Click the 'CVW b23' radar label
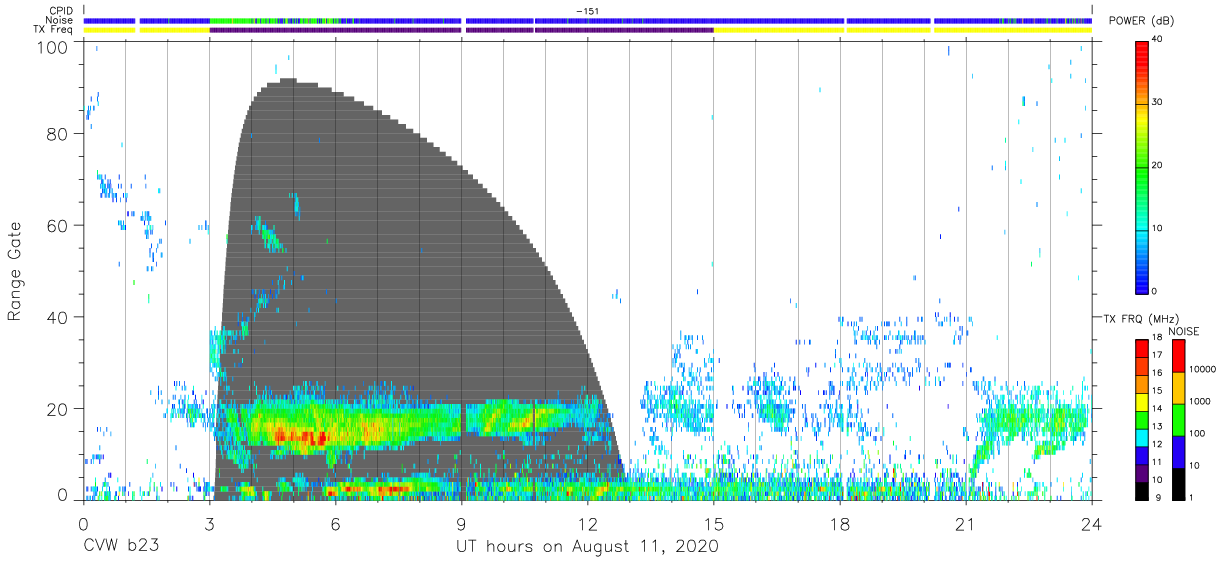This screenshot has height=567, width=1228. (122, 547)
